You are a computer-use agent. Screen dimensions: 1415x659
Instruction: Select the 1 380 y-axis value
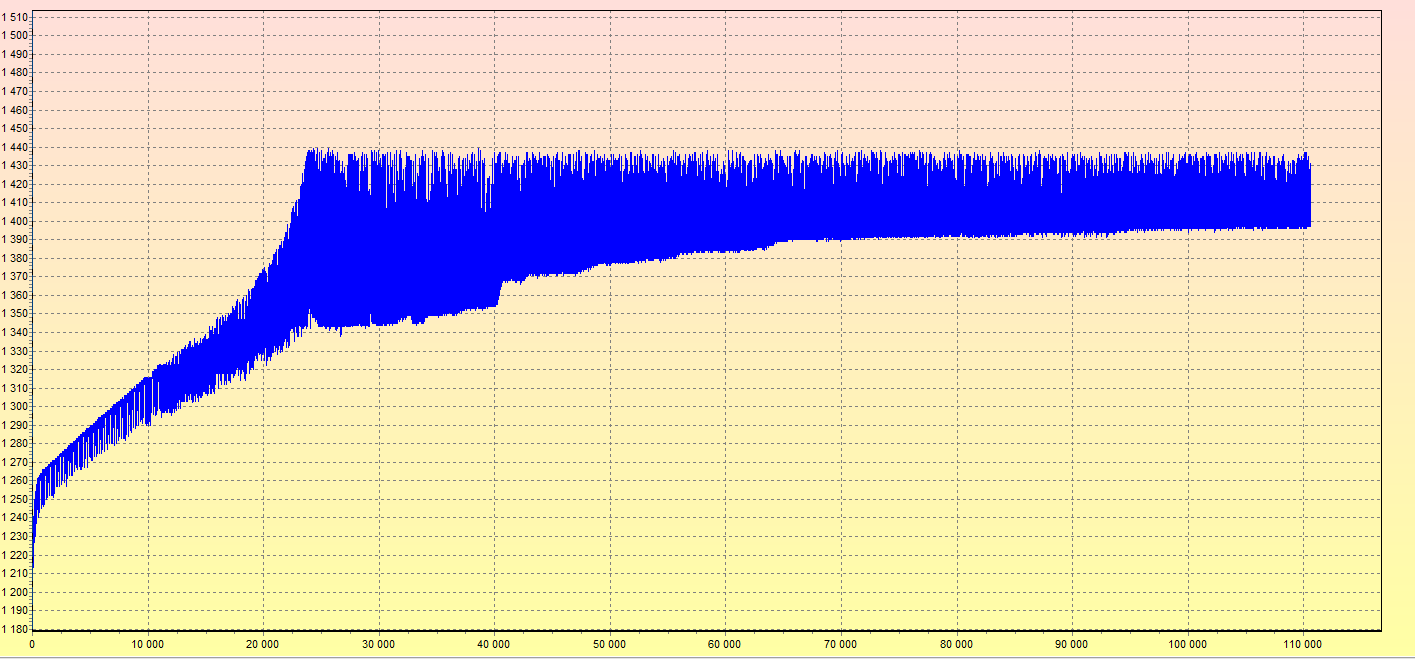click(15, 258)
